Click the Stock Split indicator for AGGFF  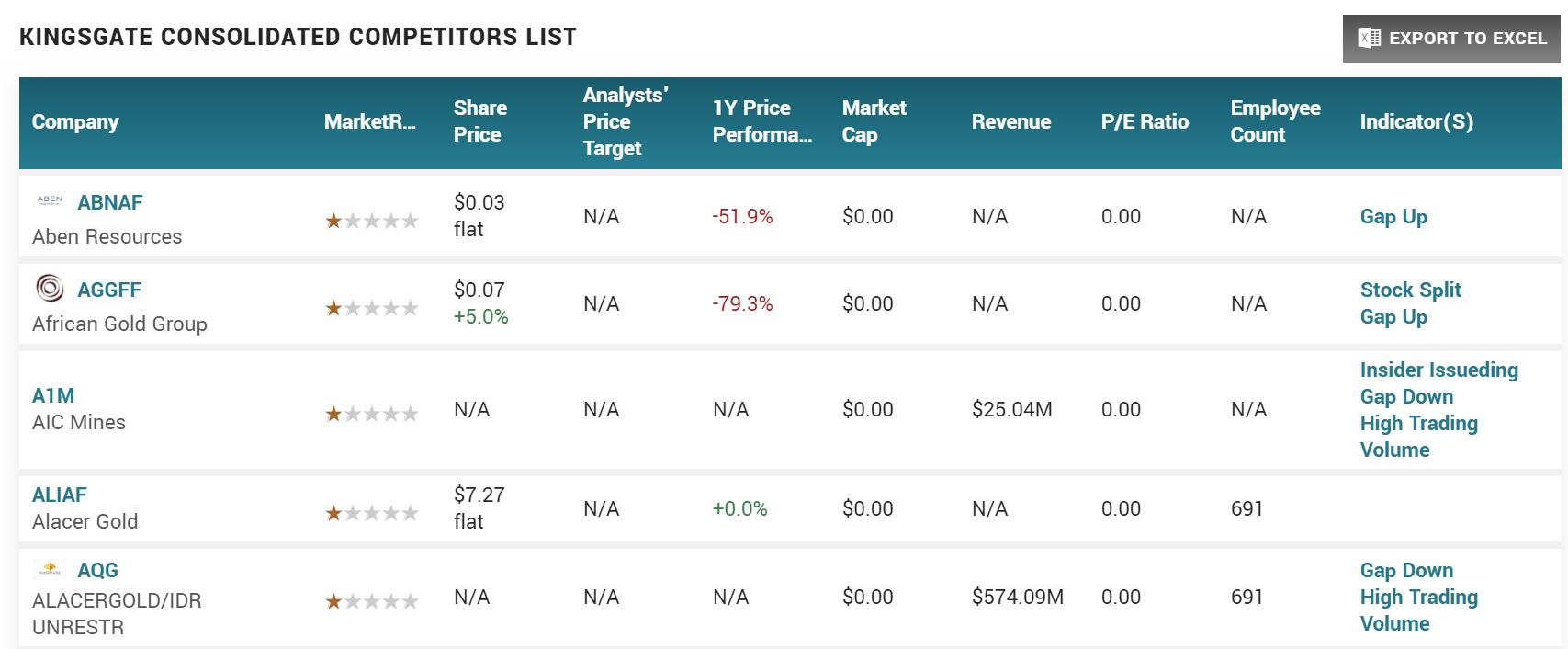click(x=1410, y=290)
